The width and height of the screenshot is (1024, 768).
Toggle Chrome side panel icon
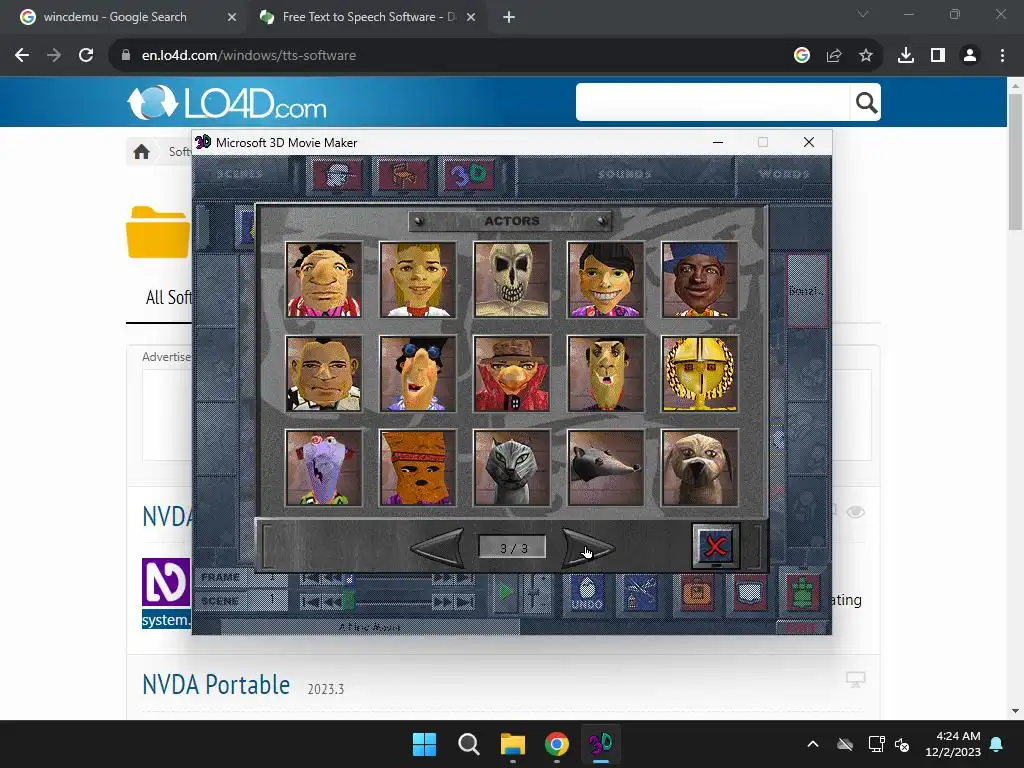[938, 56]
